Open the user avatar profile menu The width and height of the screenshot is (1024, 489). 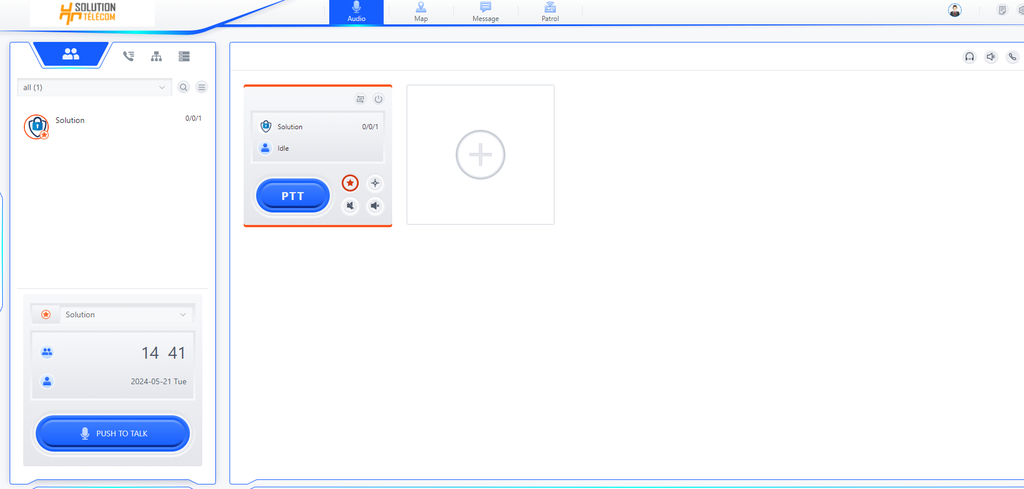pyautogui.click(x=955, y=11)
